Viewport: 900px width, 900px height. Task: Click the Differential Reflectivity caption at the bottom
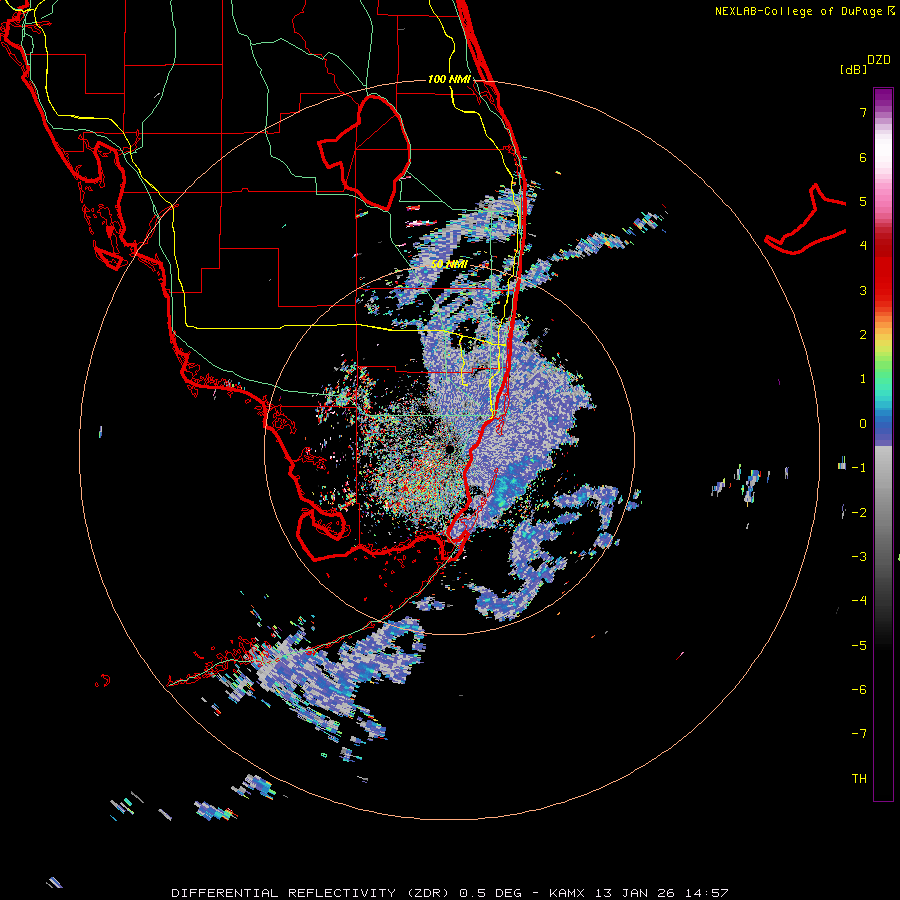click(449, 893)
